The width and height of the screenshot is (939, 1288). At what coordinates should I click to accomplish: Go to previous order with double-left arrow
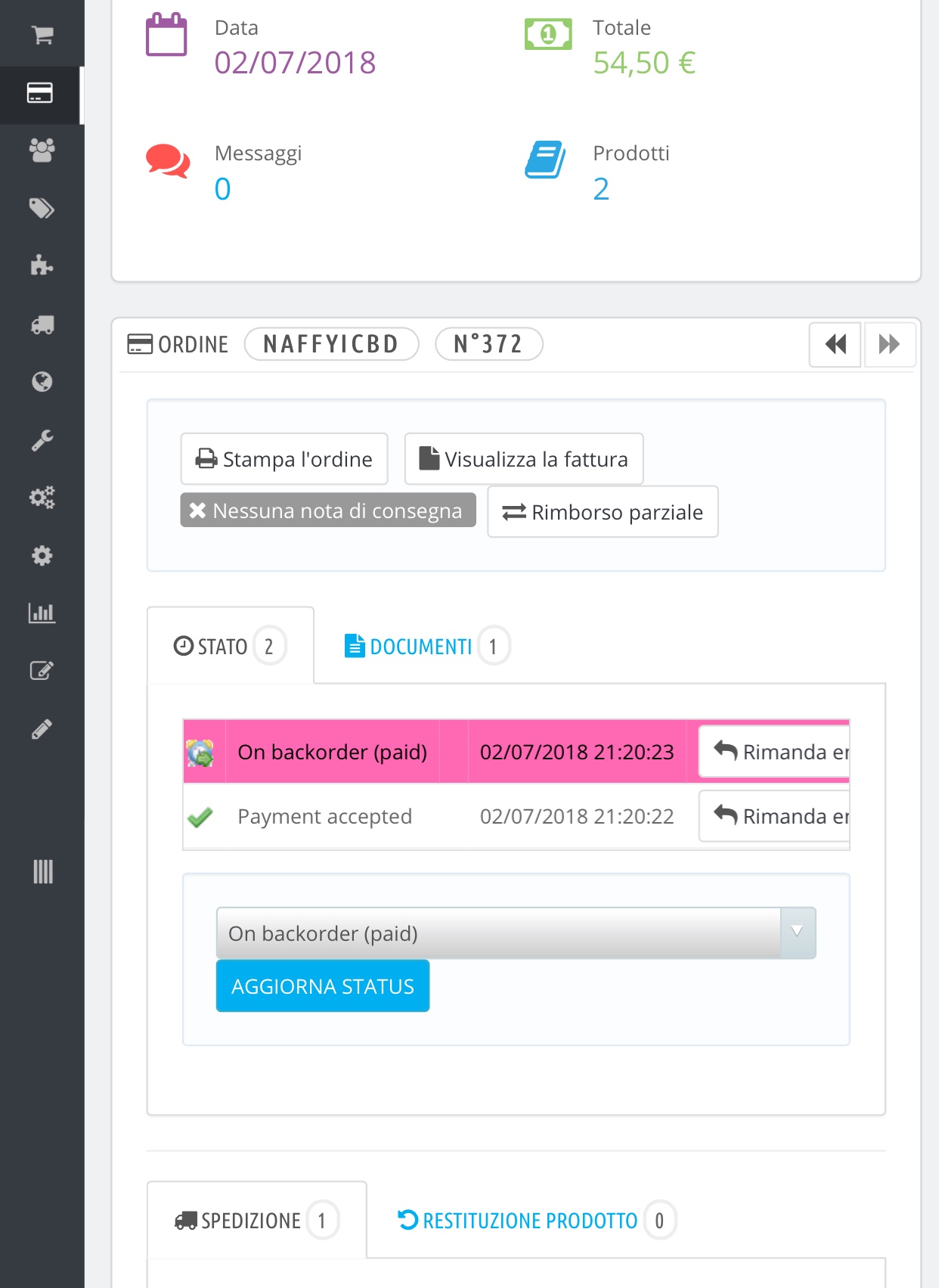pos(835,345)
